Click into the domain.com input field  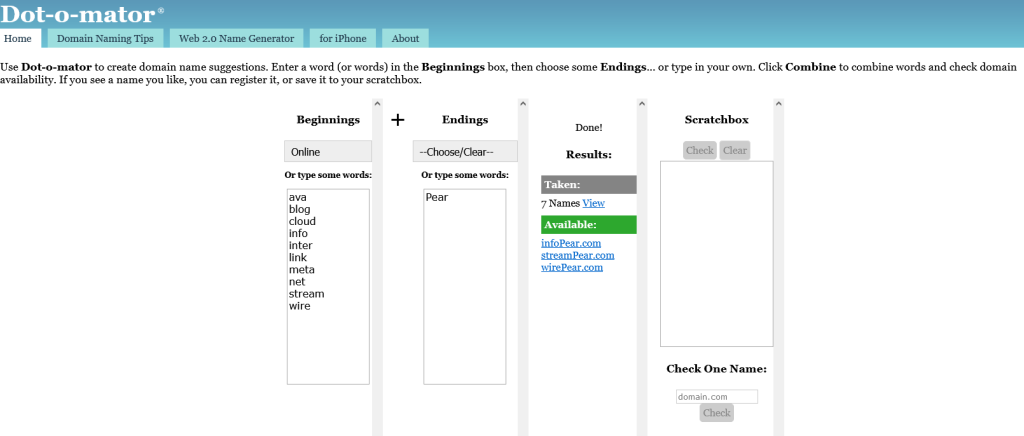(x=717, y=396)
